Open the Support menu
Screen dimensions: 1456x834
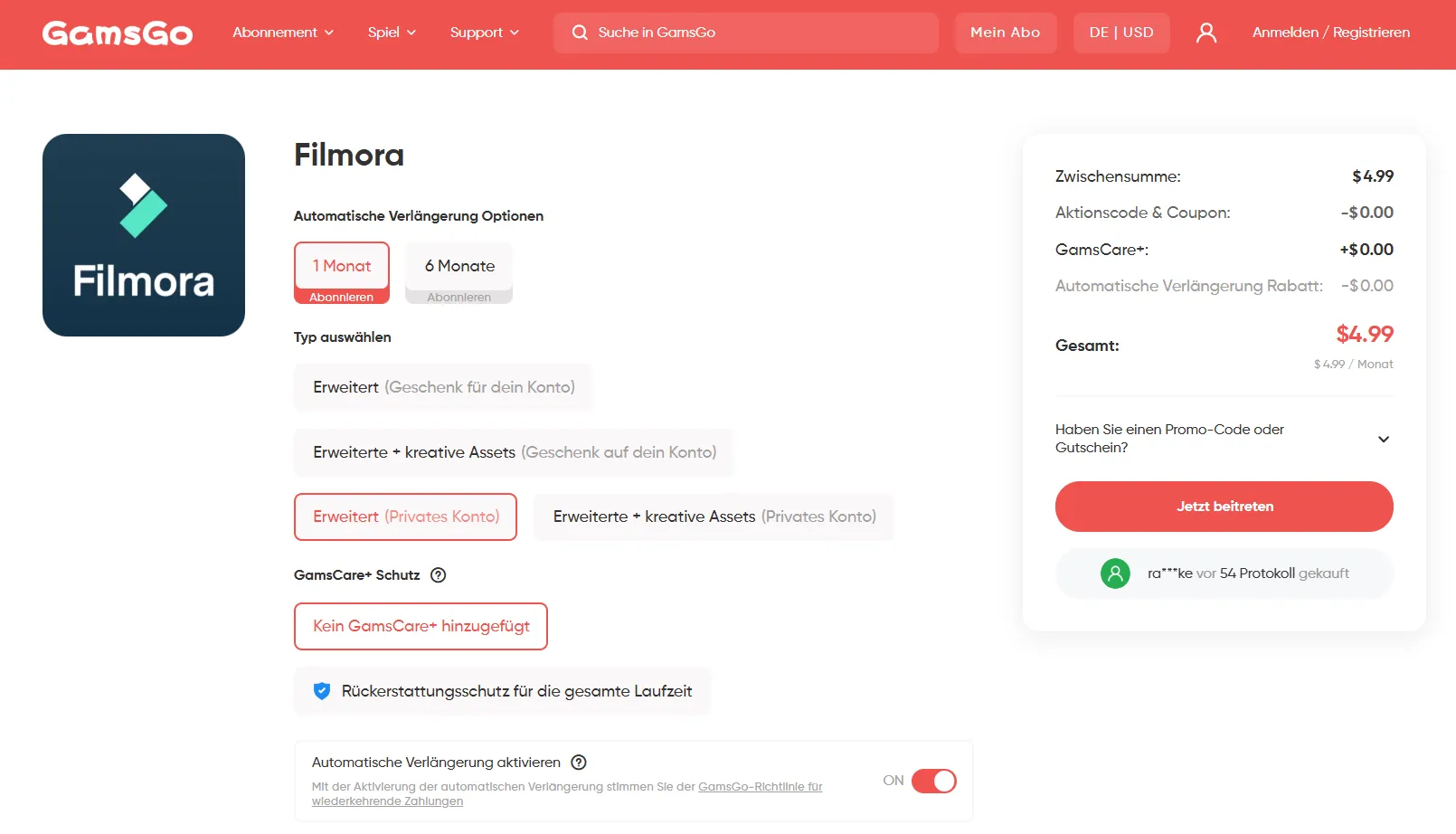click(x=485, y=33)
